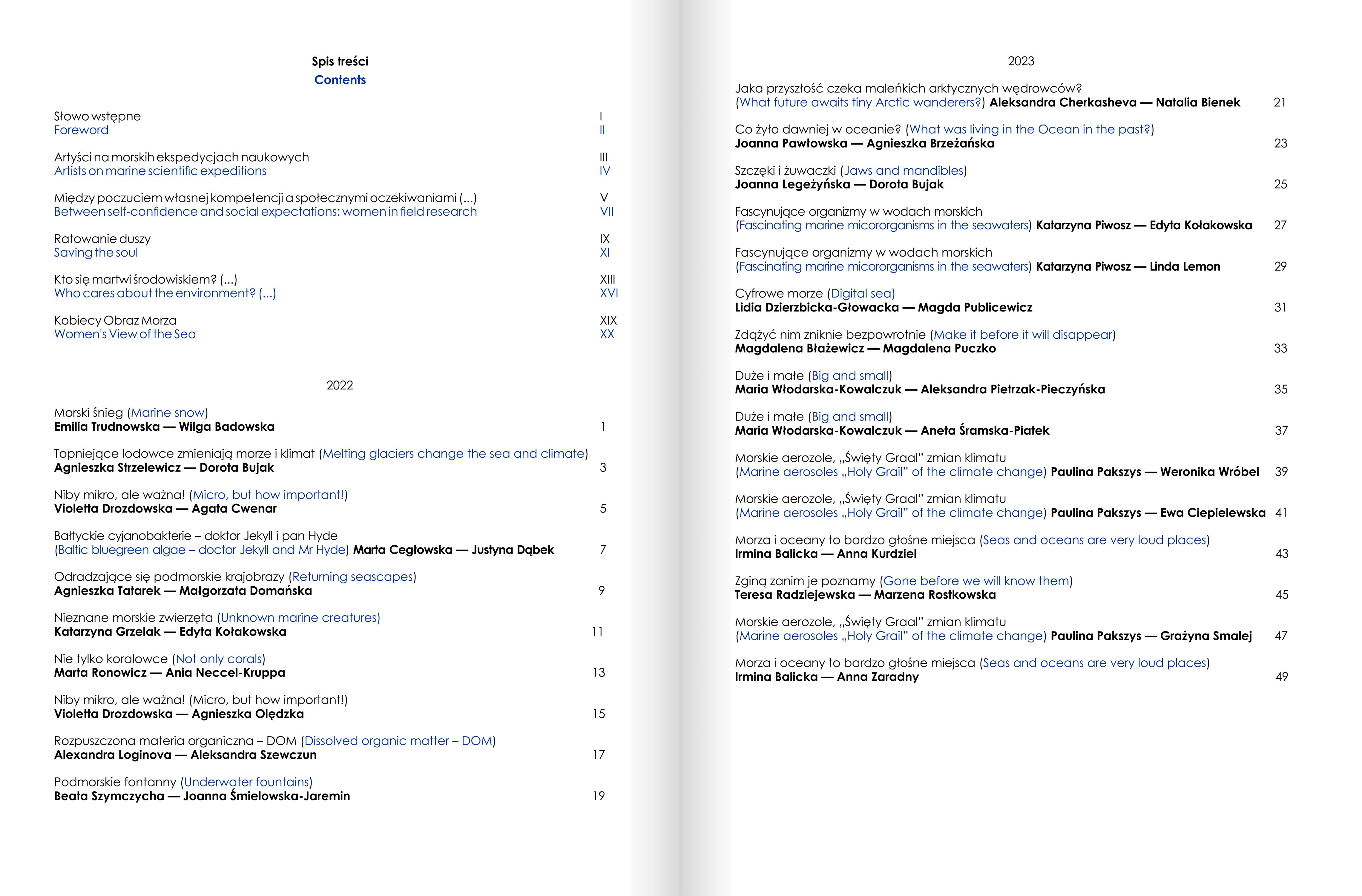Click 'Dissolved organic matter – DOM' title
The height and width of the screenshot is (896, 1362).
(398, 741)
